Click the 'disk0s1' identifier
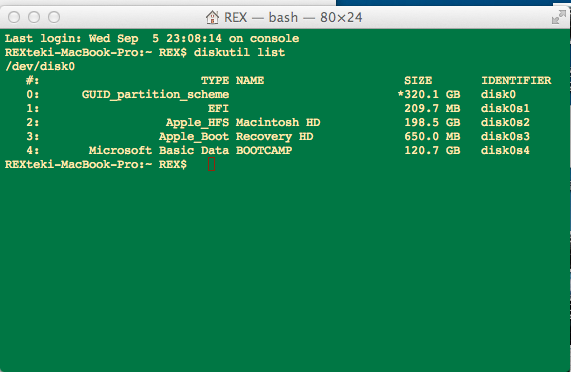Viewport: 571px width, 372px height. click(505, 108)
